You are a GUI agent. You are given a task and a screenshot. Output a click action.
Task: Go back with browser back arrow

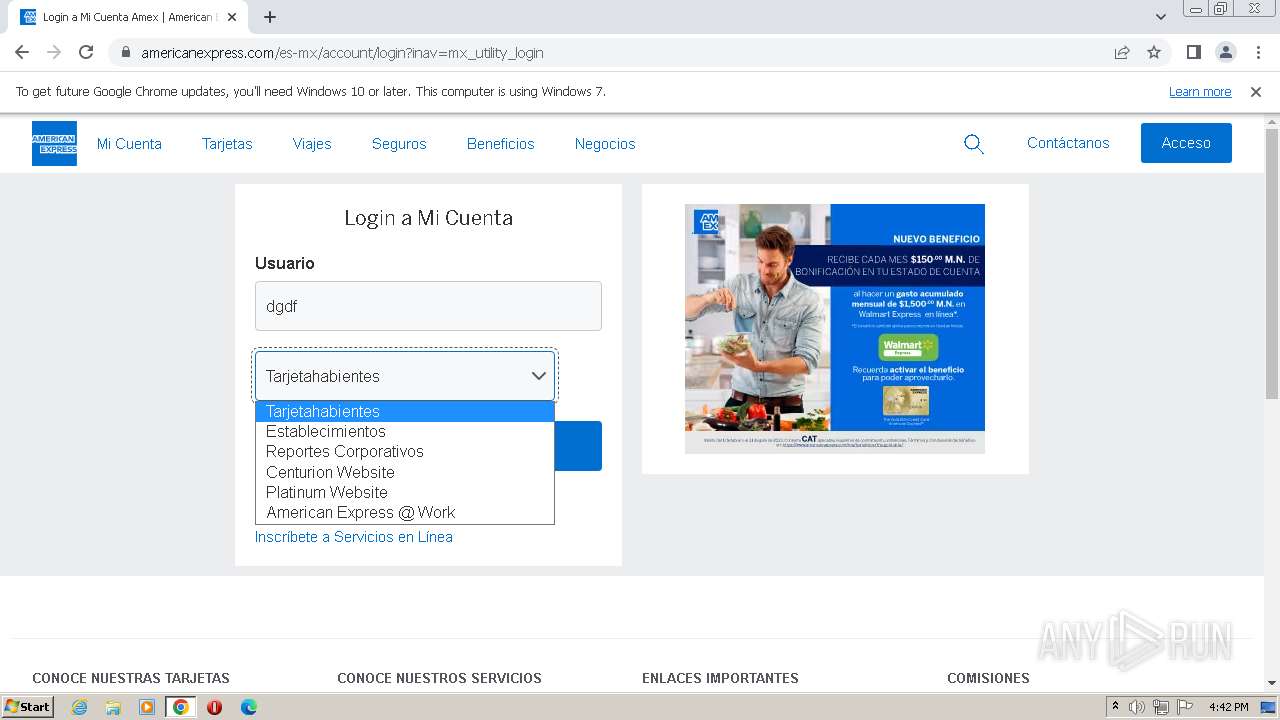click(x=22, y=52)
